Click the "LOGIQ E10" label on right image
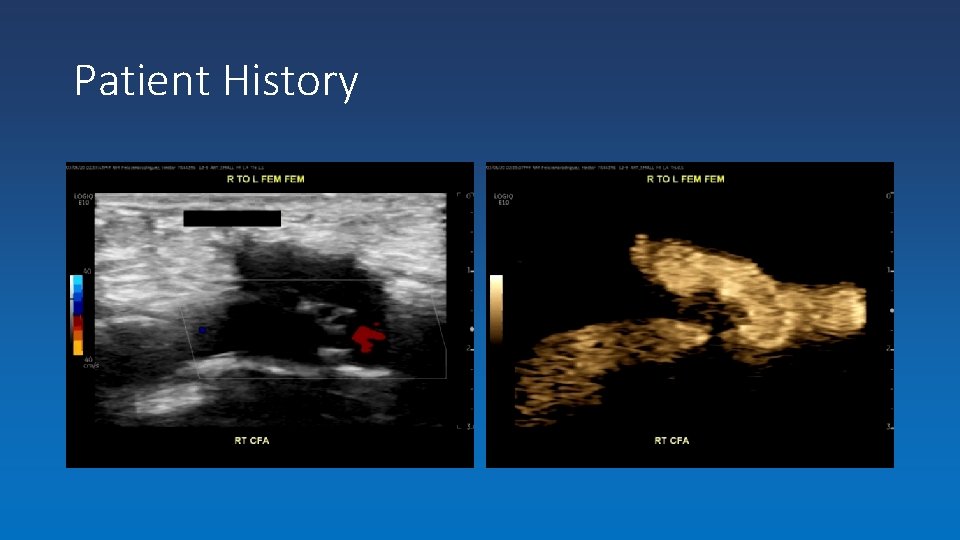 pos(503,199)
